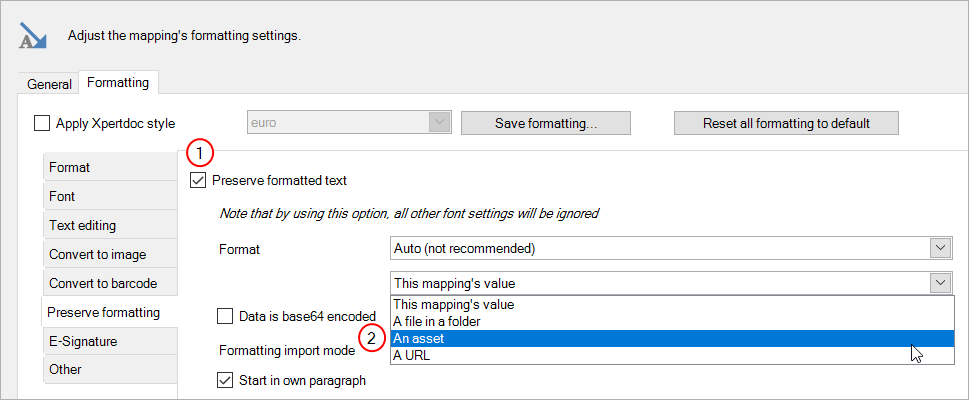Enable Apply Xpertdoc style checkbox

[42, 124]
